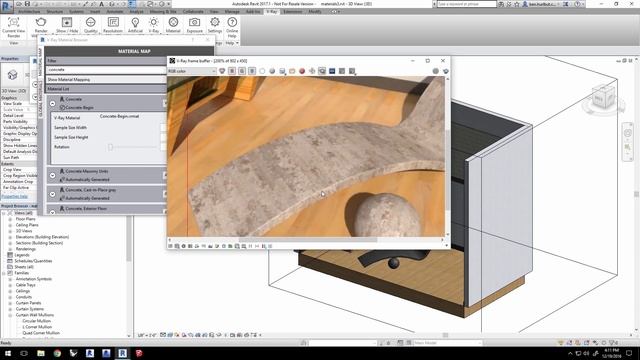This screenshot has height=360, width=640.
Task: Switch to the Architecture ribbon tab
Action: click(x=29, y=12)
